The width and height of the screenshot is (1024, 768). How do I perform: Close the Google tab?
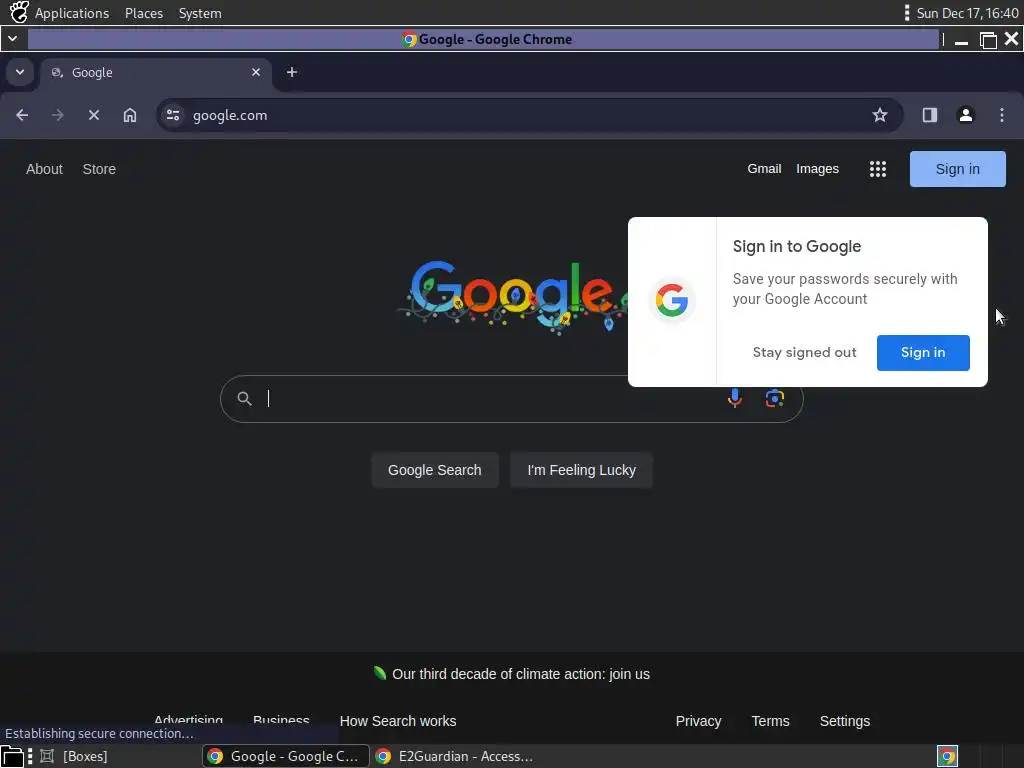[256, 72]
